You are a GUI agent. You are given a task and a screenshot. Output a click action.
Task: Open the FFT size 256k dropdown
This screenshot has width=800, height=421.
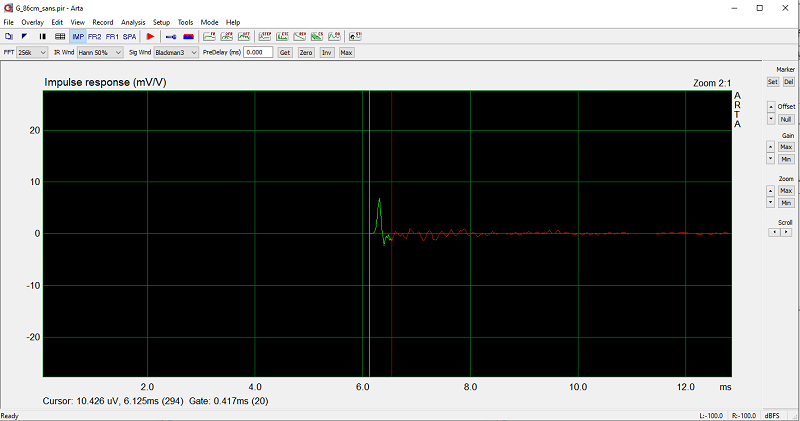pos(32,53)
